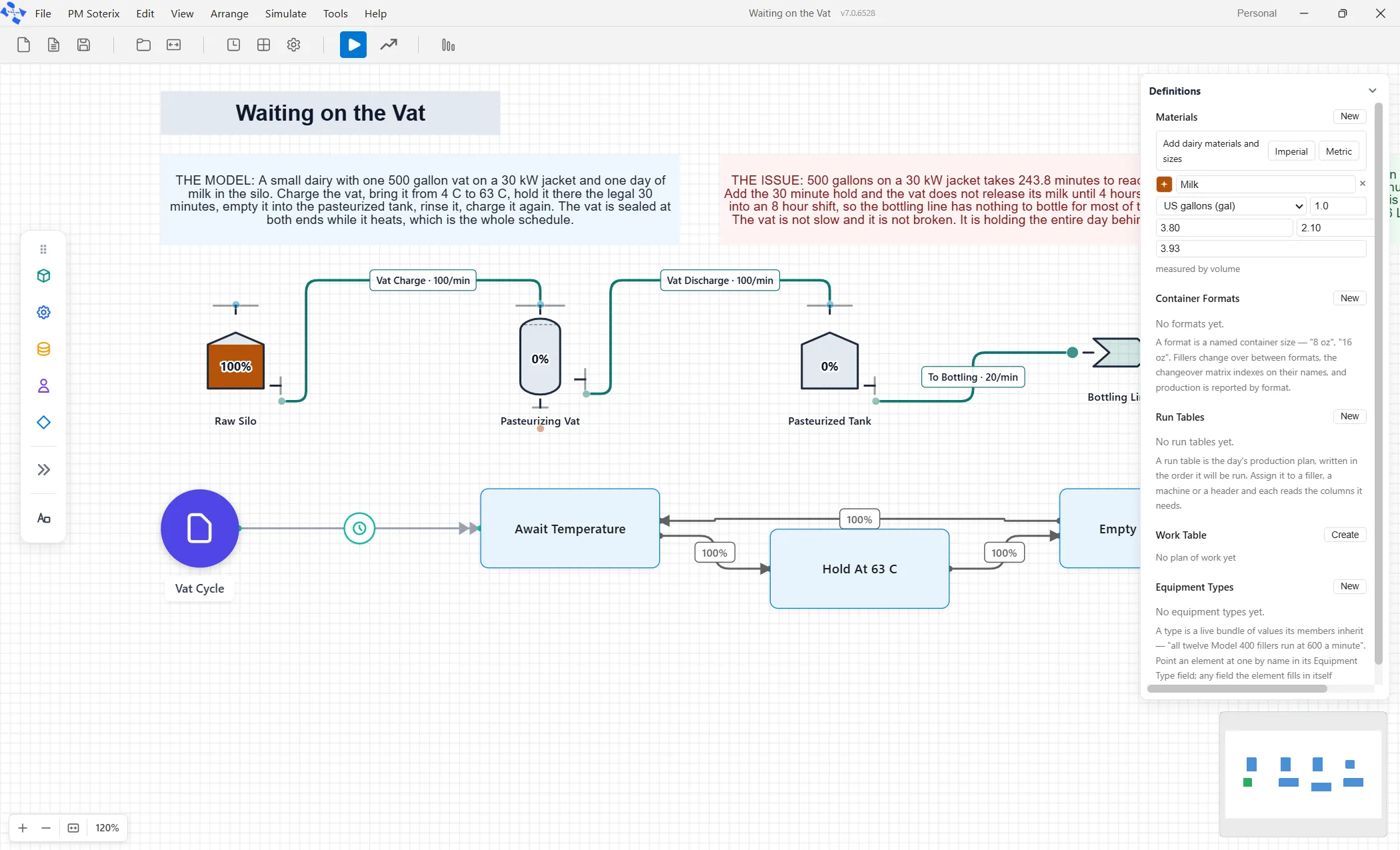The width and height of the screenshot is (1400, 850).
Task: Select the Await Temperature state box
Action: point(570,529)
